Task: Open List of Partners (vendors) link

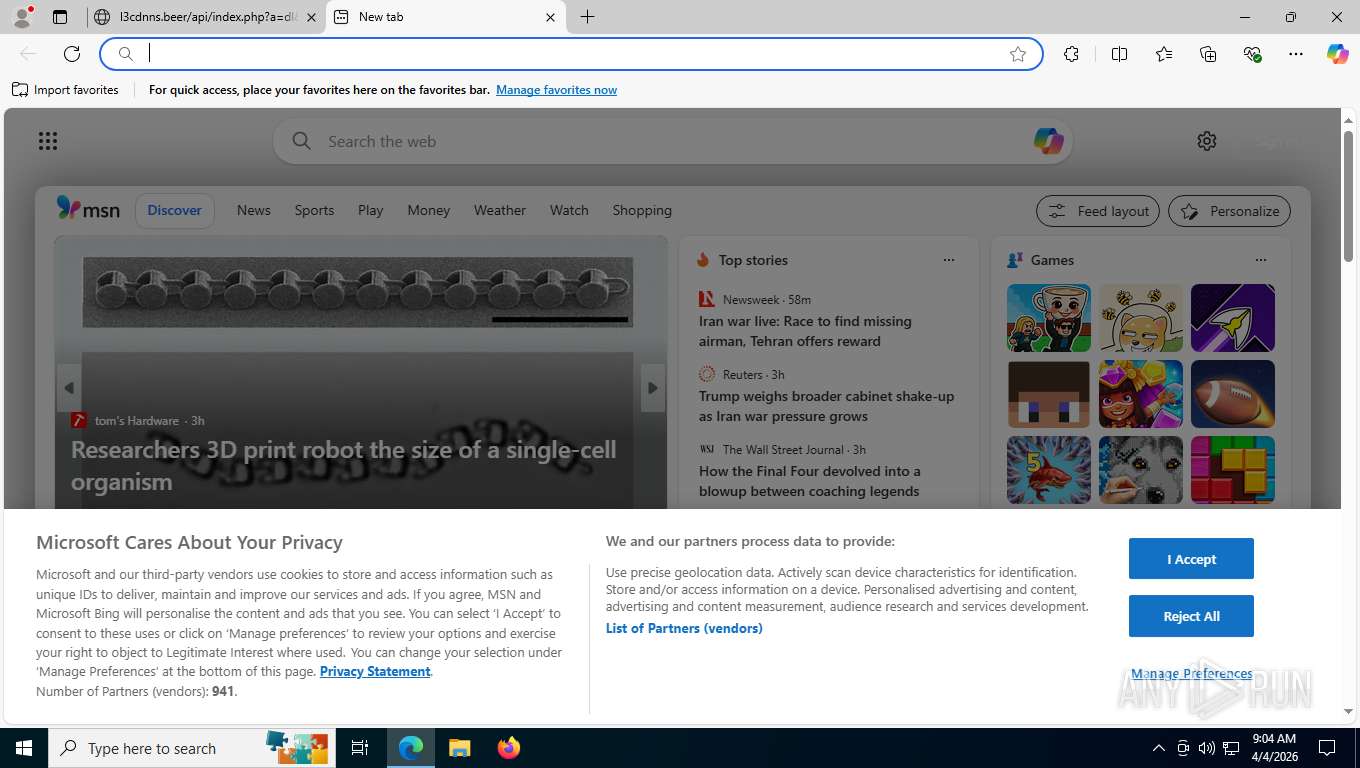Action: [684, 628]
